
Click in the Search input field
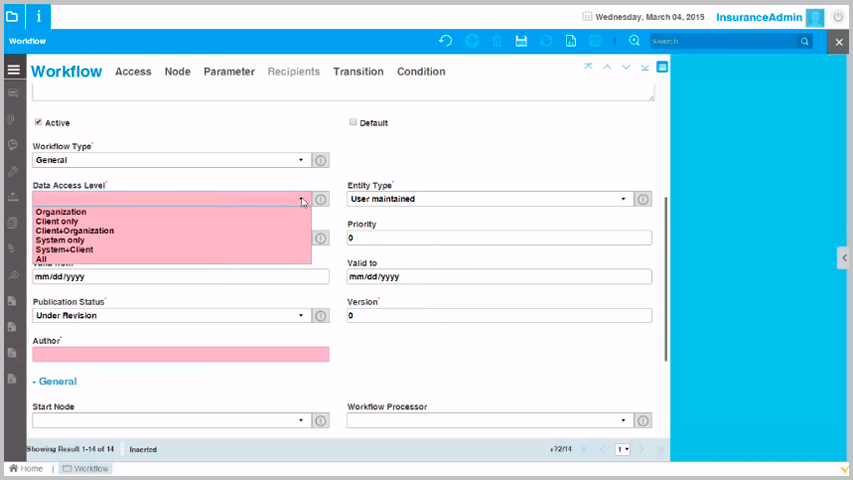(x=724, y=41)
